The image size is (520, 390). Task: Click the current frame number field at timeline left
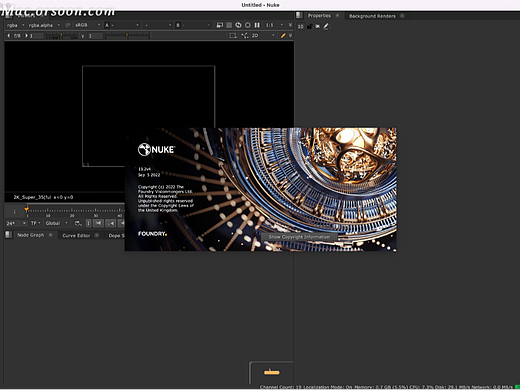(14, 211)
